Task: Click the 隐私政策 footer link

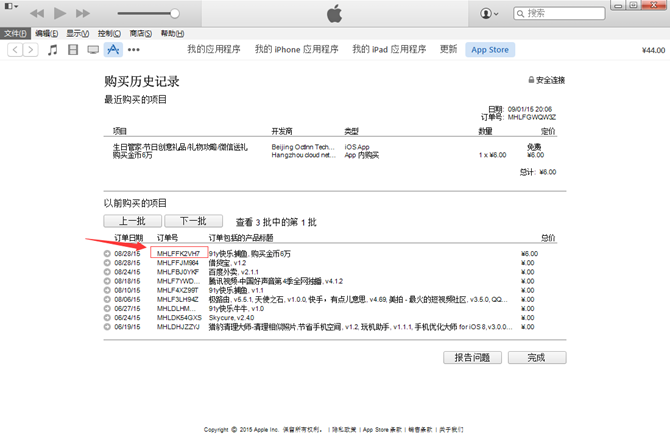Action: coord(344,430)
